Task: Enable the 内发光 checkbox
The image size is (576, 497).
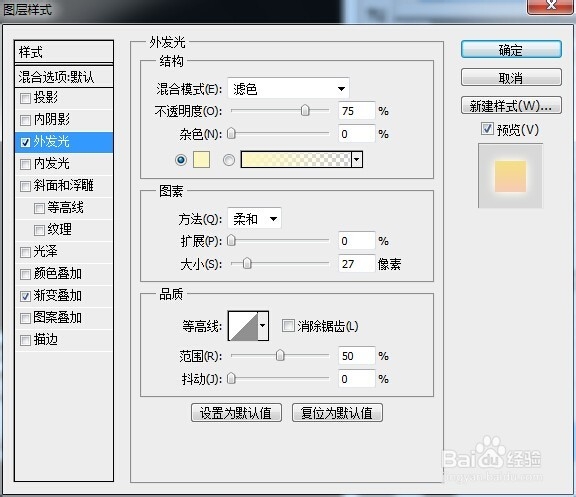Action: (x=25, y=164)
